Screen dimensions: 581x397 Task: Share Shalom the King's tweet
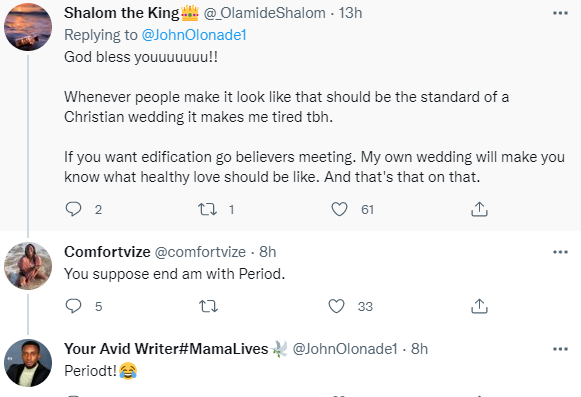(x=479, y=209)
